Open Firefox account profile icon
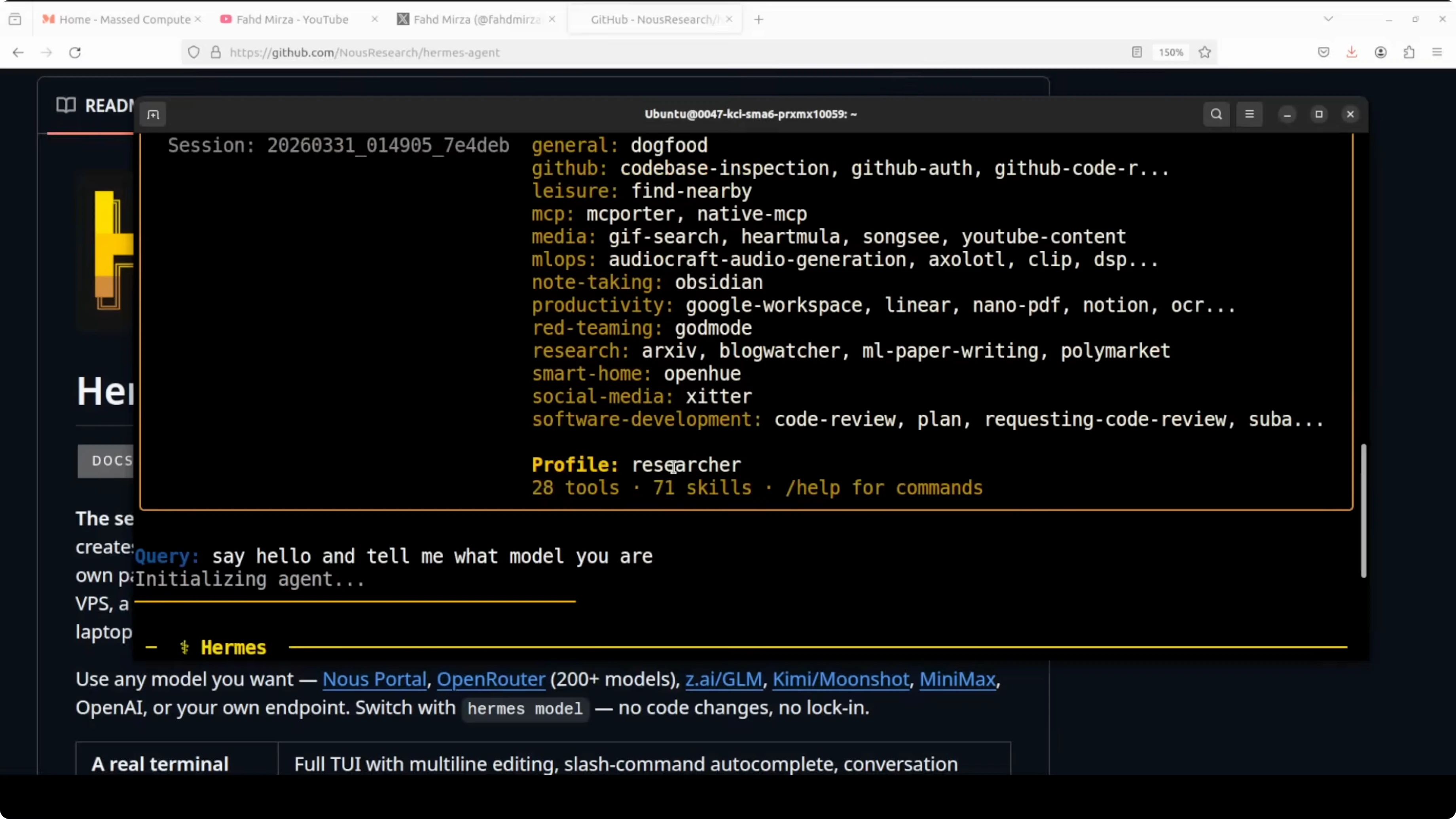Image resolution: width=1456 pixels, height=819 pixels. click(x=1380, y=53)
